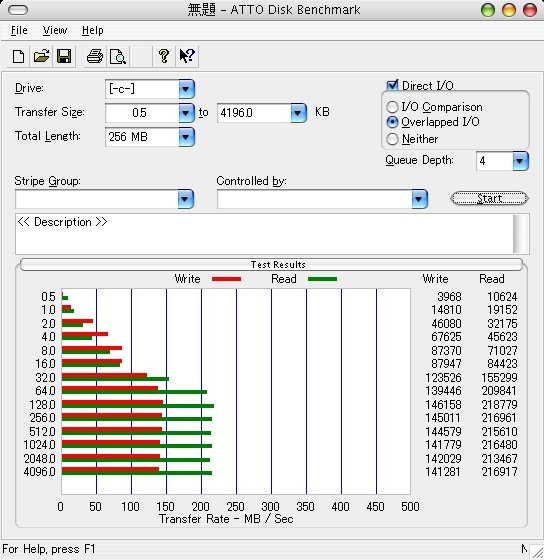Open the File menu
The width and height of the screenshot is (544, 560).
(x=19, y=31)
